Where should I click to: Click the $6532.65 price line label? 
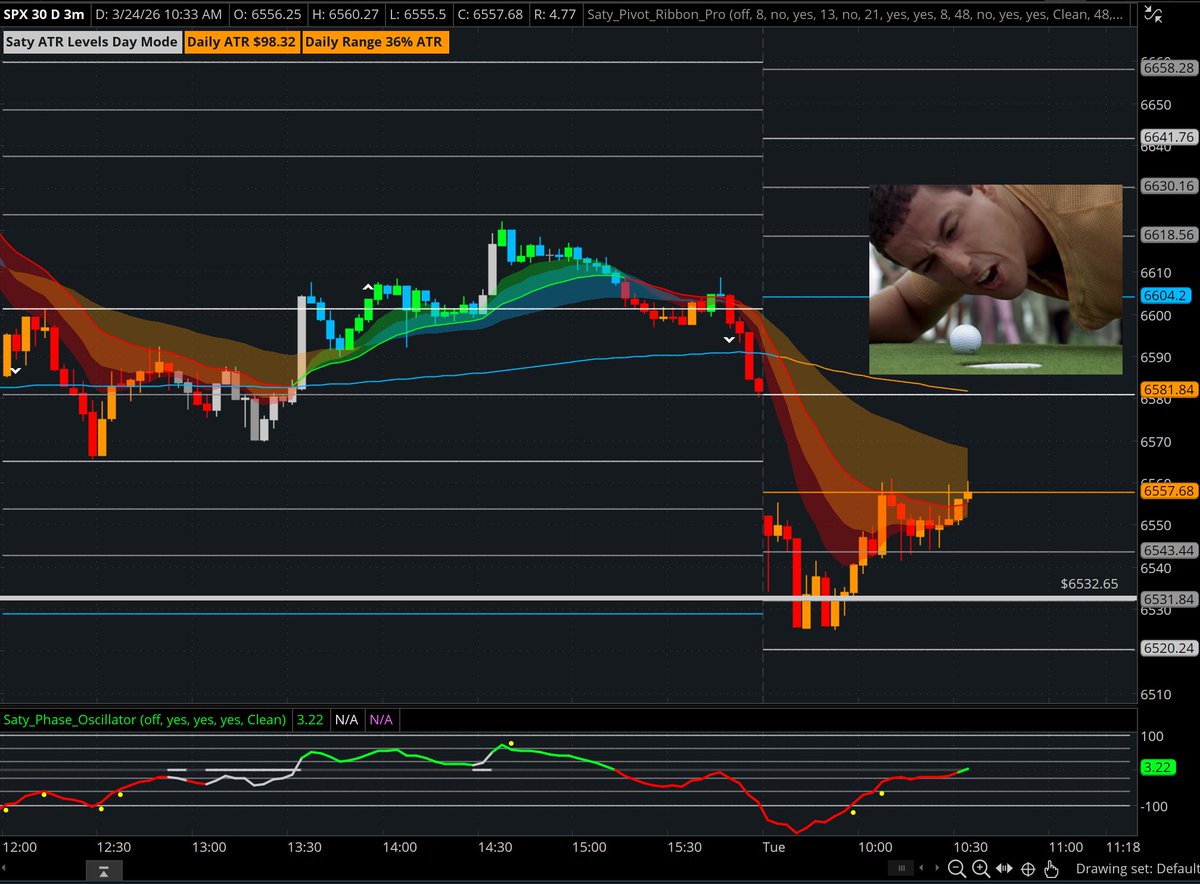click(x=1089, y=583)
